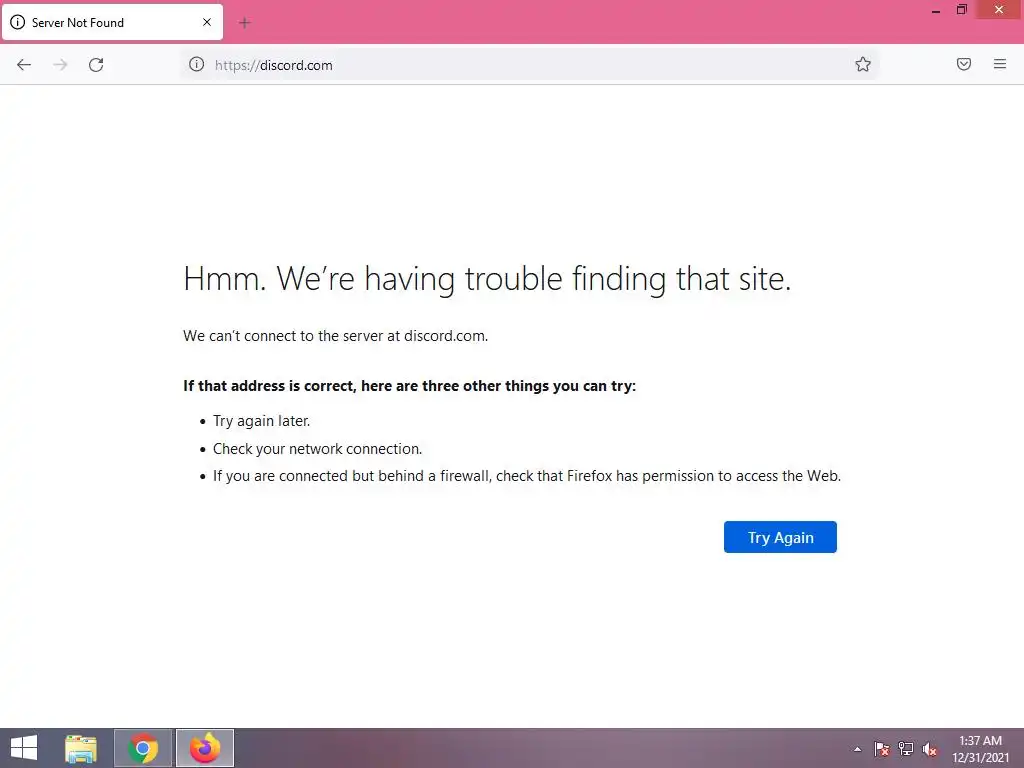The width and height of the screenshot is (1024, 768).
Task: Save page to Pocket
Action: pyautogui.click(x=964, y=64)
